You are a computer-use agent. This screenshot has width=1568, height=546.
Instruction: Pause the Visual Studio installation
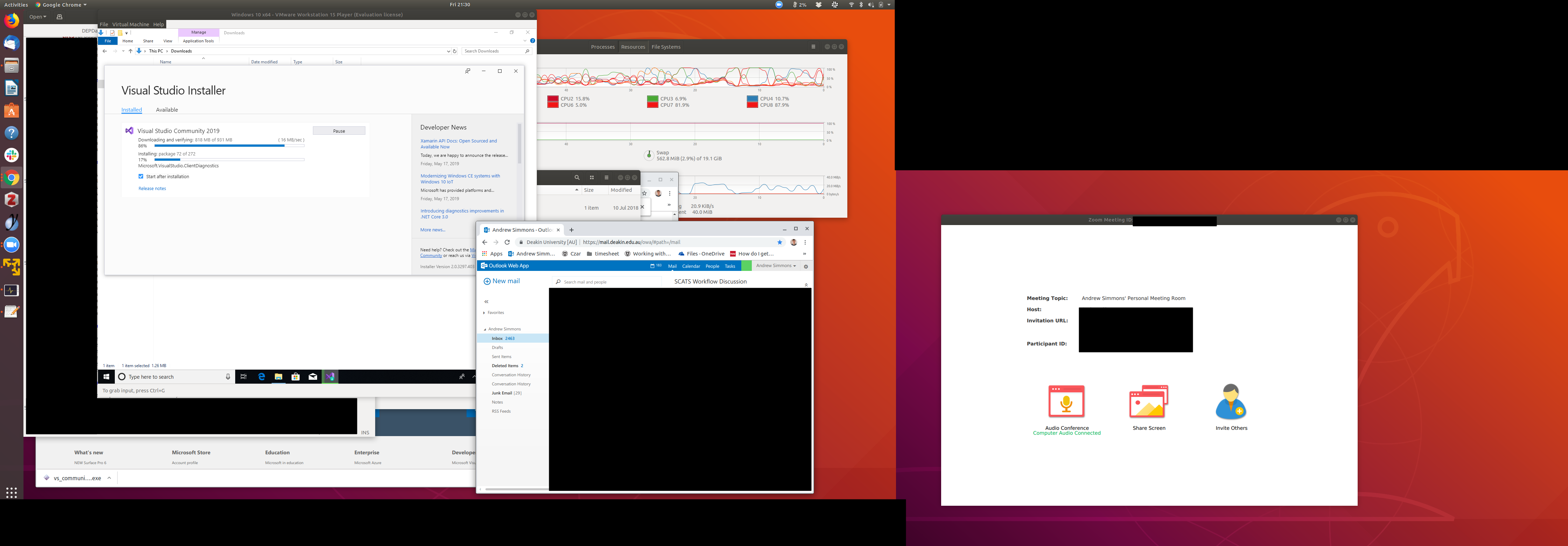(x=339, y=131)
